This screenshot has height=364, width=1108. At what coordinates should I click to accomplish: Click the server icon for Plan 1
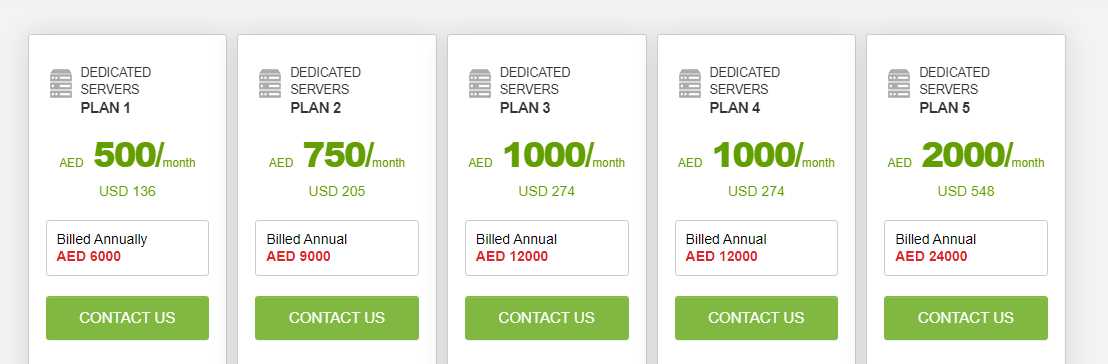(x=61, y=83)
